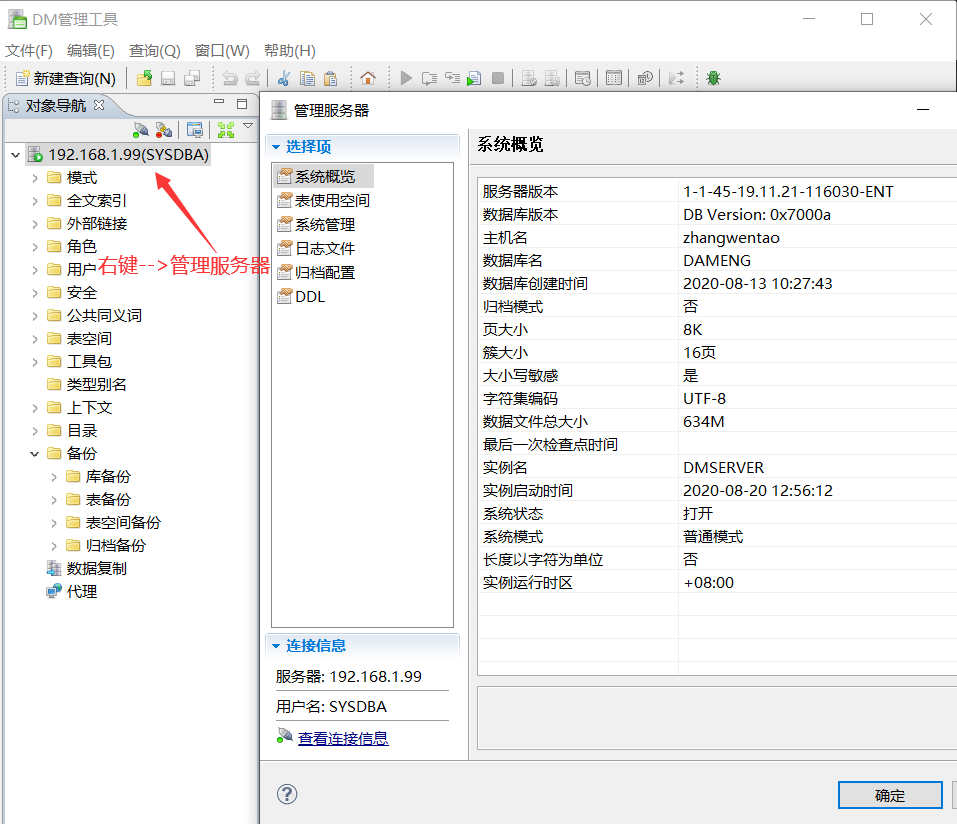The height and width of the screenshot is (824, 957).
Task: Maximize the 对象导航 panel
Action: [x=242, y=104]
